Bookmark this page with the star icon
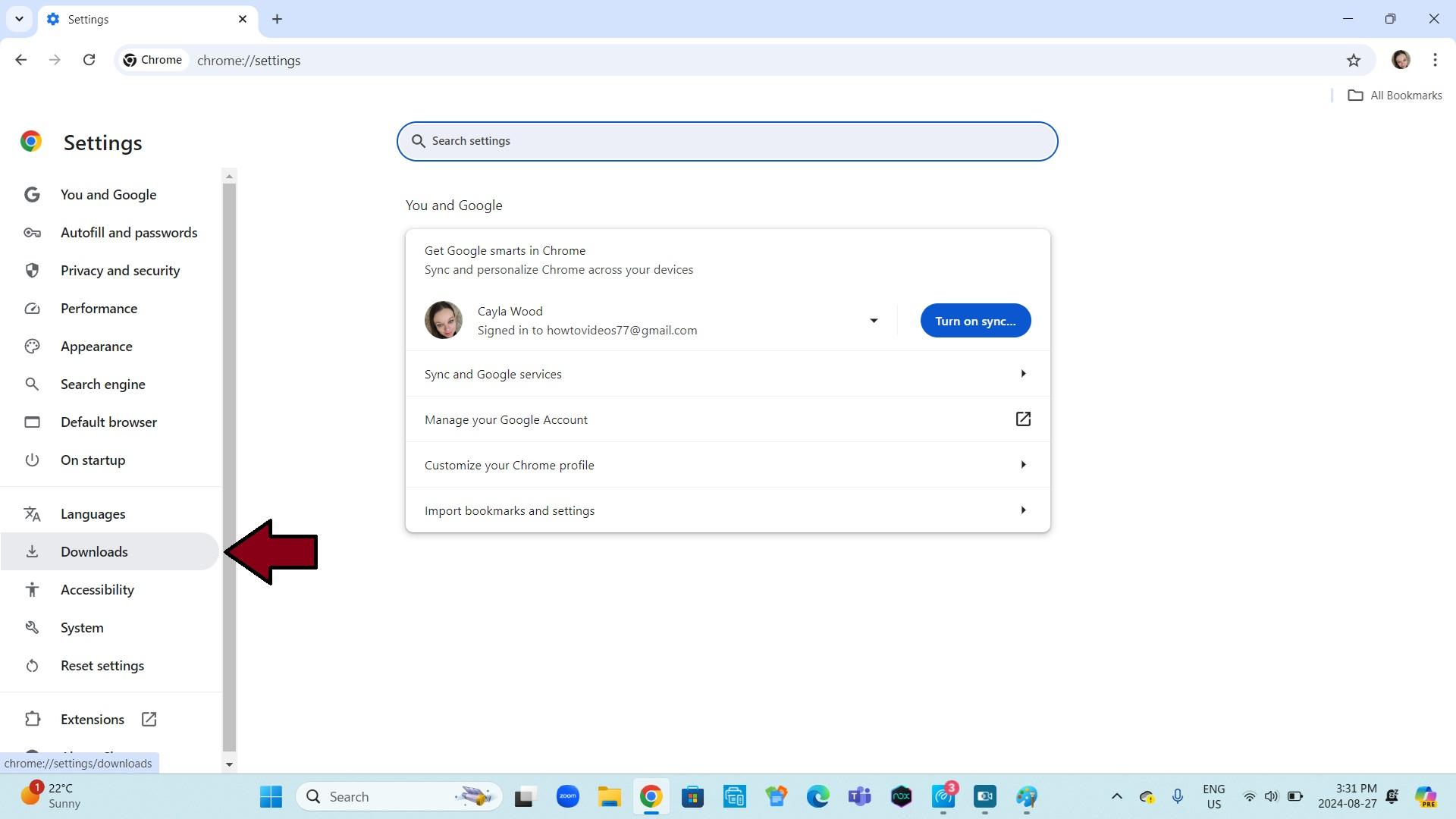The width and height of the screenshot is (1456, 819). pos(1354,60)
